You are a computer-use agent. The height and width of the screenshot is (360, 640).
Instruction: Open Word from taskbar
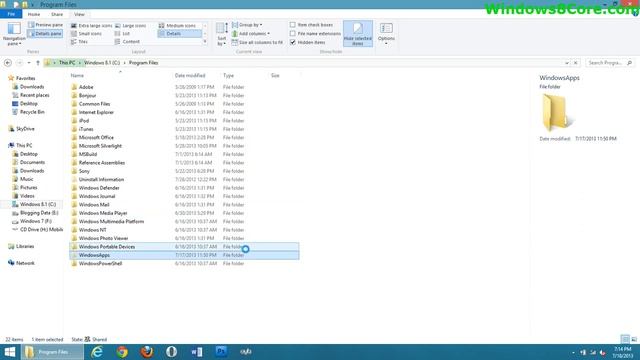196,352
